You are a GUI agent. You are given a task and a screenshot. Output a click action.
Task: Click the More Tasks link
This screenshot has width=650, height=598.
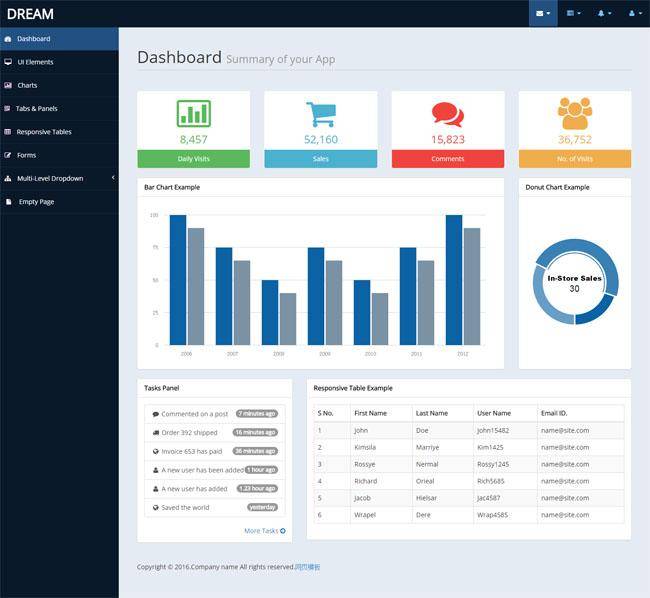264,531
